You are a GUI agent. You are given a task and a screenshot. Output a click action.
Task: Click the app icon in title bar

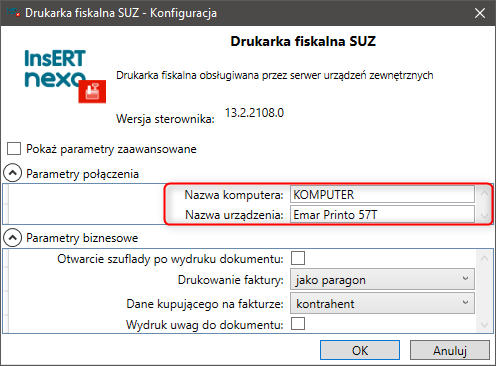point(13,13)
